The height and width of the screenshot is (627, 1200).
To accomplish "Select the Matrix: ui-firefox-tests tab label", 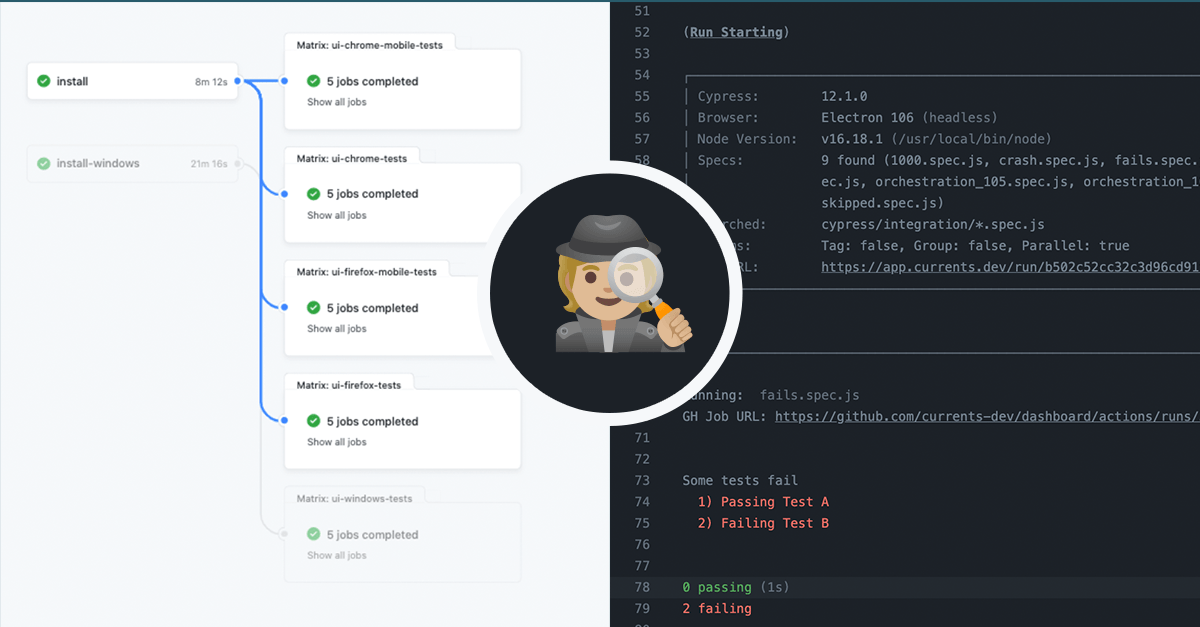I will (x=348, y=384).
